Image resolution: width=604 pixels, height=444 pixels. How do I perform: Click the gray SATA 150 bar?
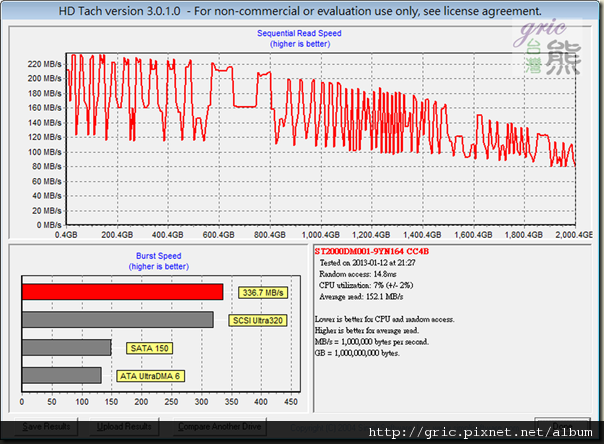pos(66,347)
